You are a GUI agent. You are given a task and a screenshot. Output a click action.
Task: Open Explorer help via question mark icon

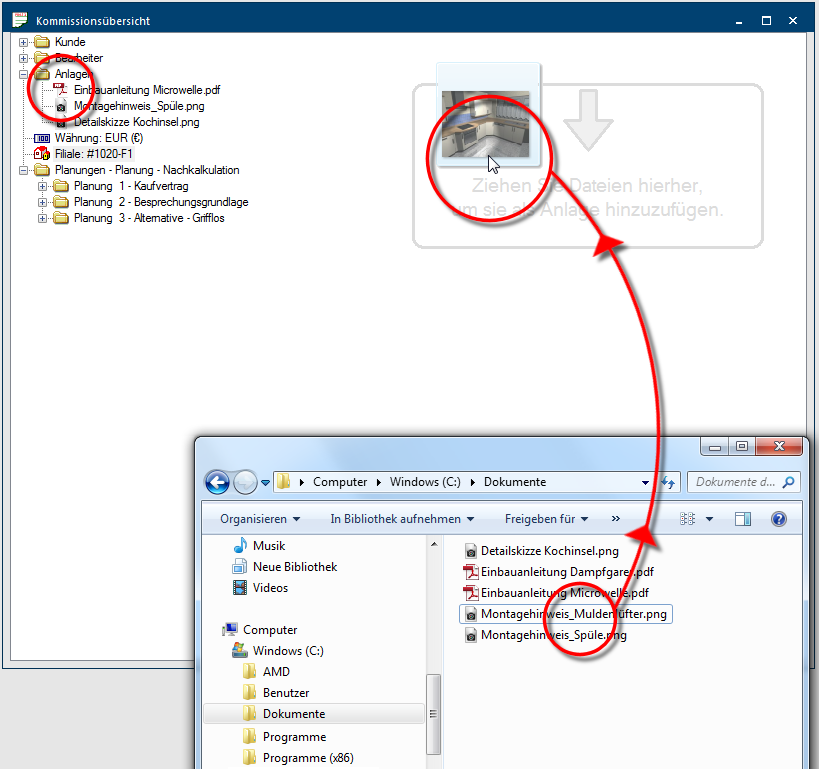[x=779, y=519]
